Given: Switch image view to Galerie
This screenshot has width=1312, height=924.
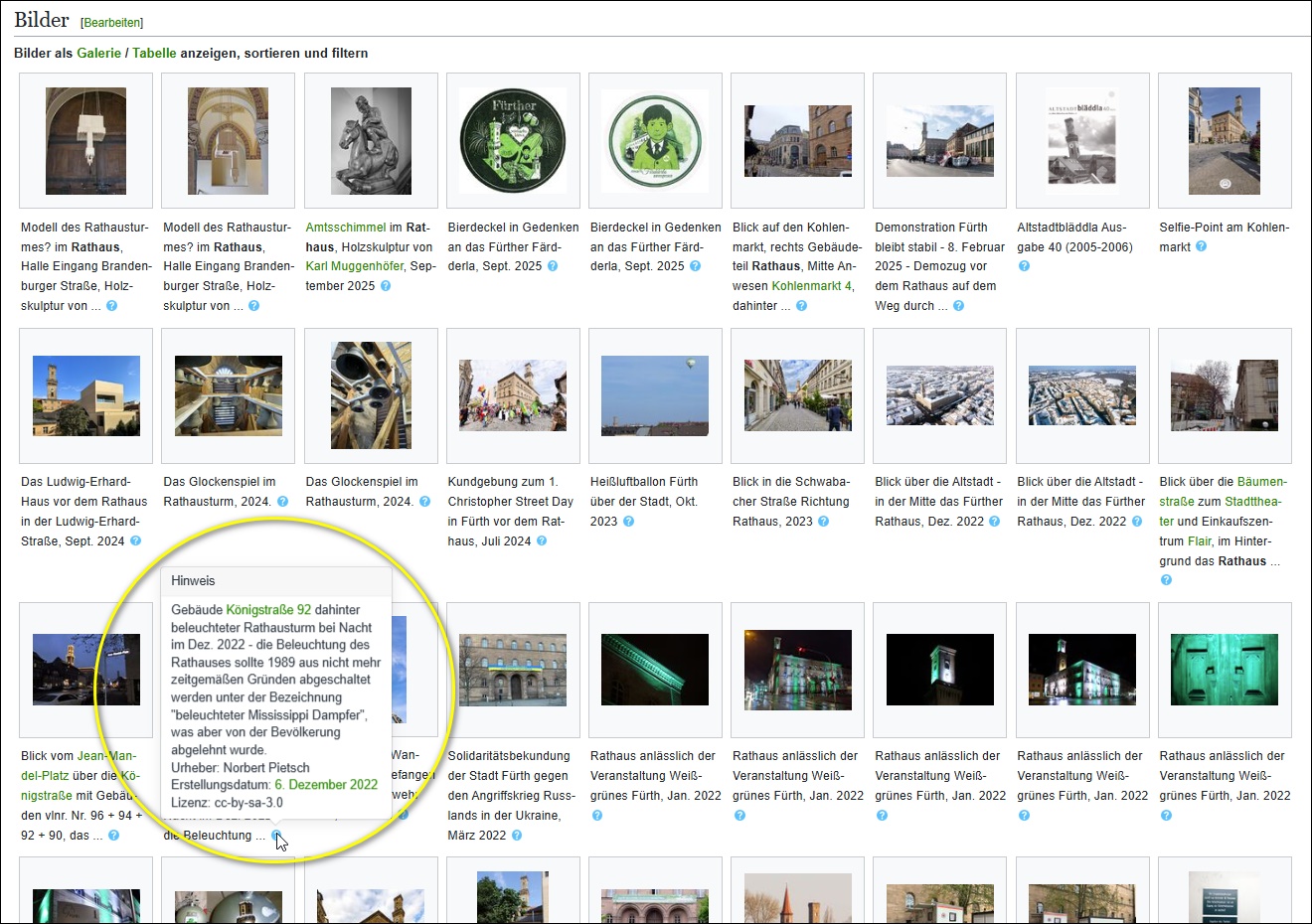Looking at the screenshot, I should click(98, 53).
